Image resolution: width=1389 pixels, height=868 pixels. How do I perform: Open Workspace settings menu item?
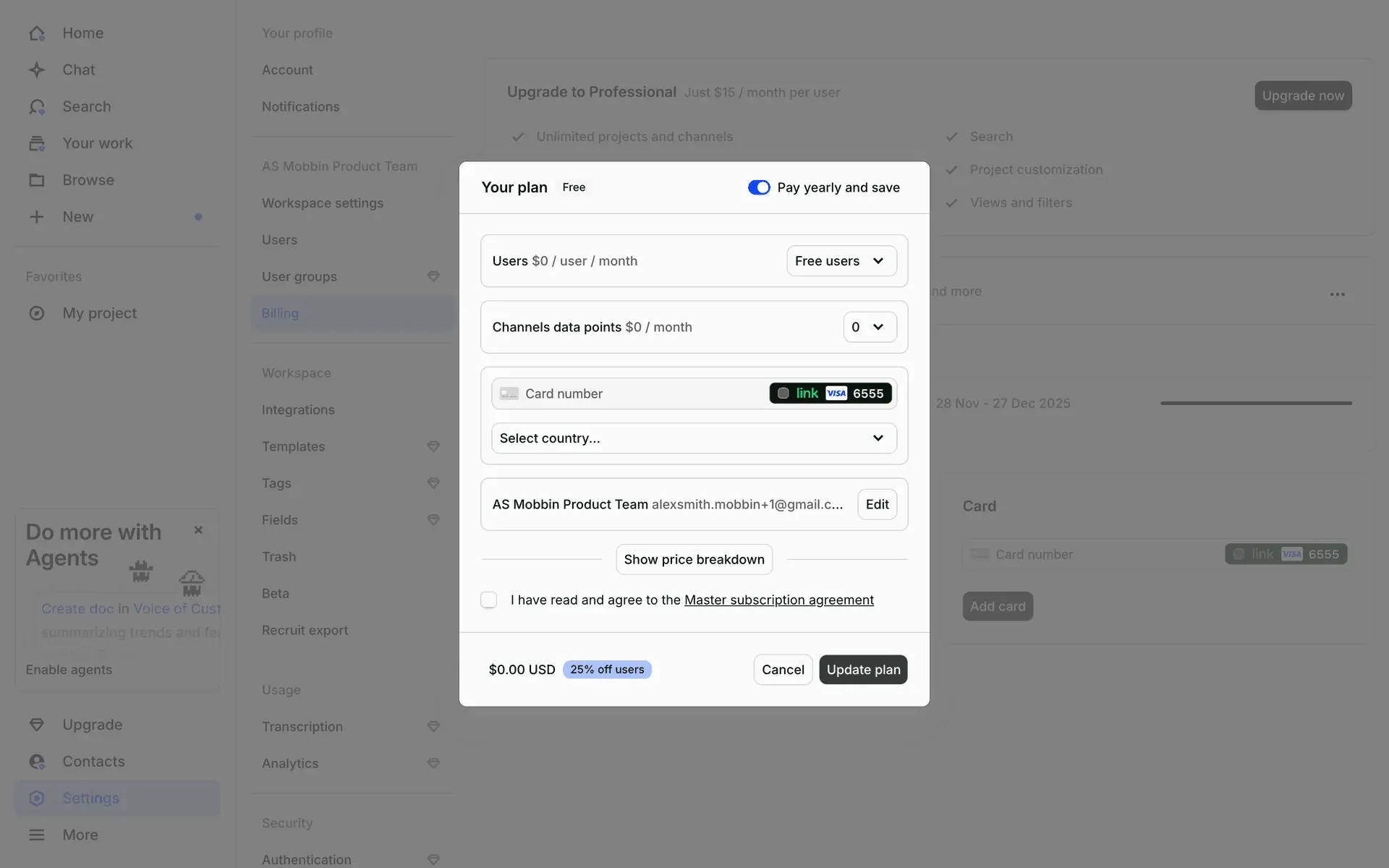pyautogui.click(x=323, y=203)
